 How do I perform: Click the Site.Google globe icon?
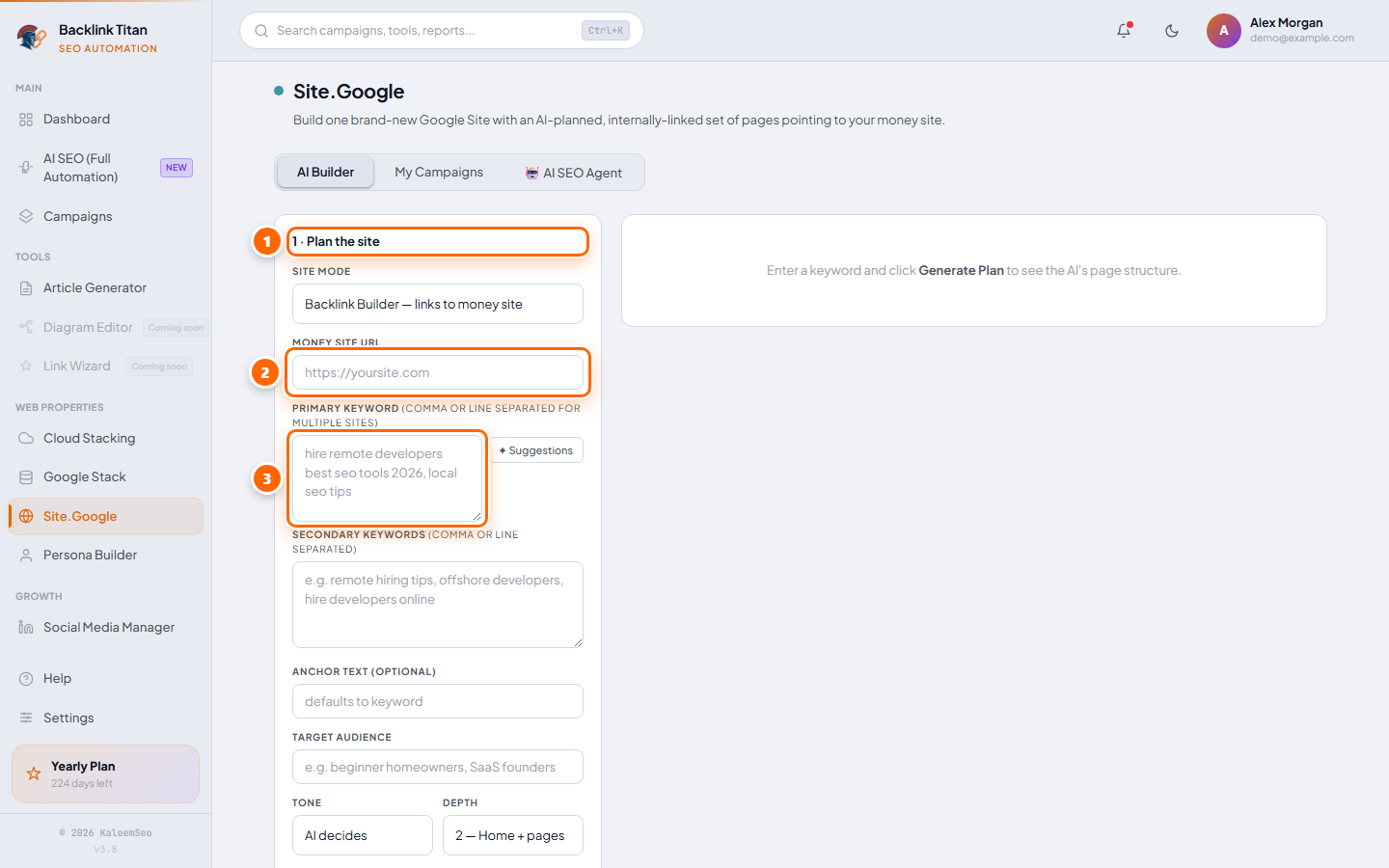(26, 517)
